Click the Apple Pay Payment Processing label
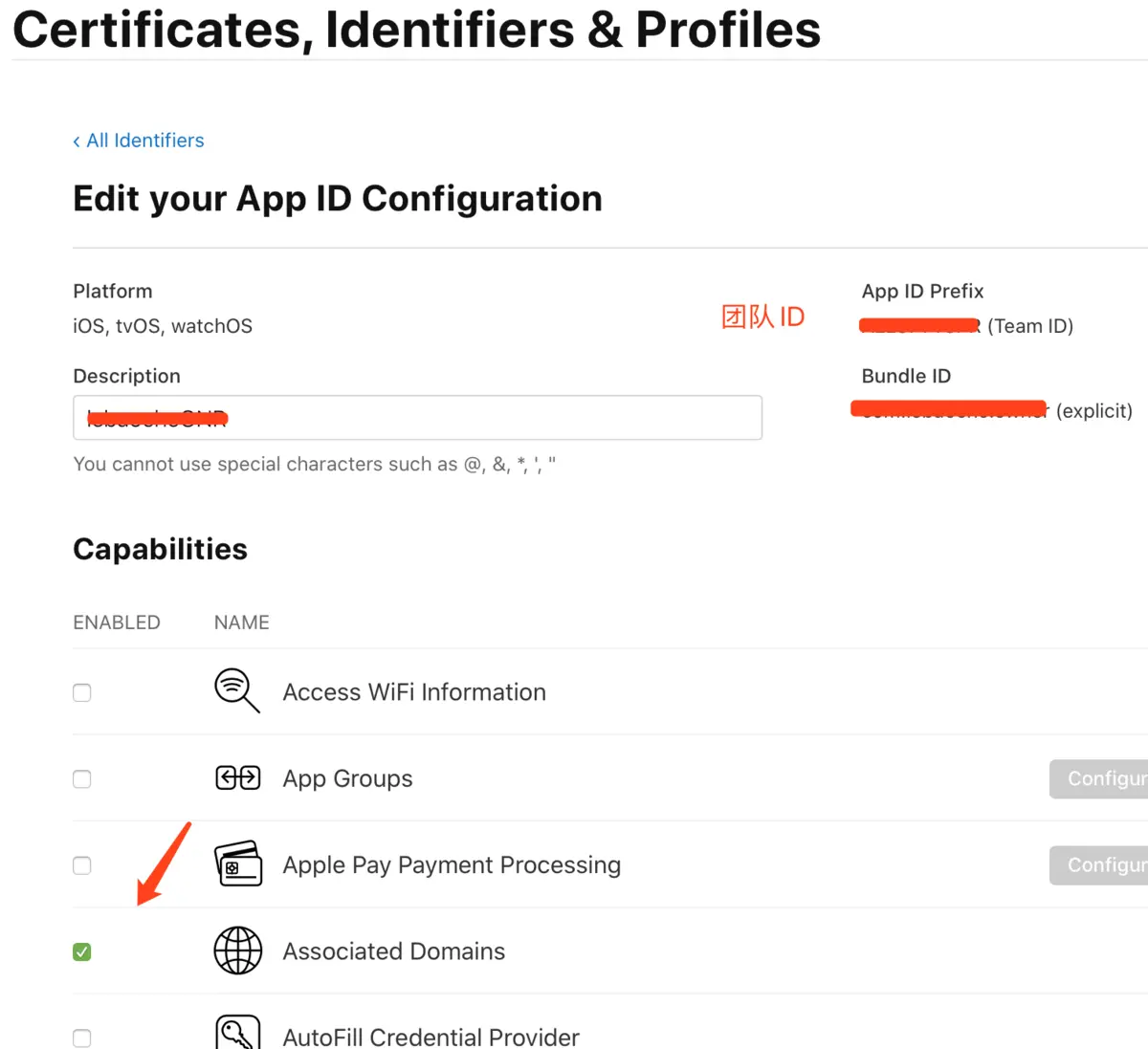This screenshot has height=1049, width=1148. click(x=452, y=865)
